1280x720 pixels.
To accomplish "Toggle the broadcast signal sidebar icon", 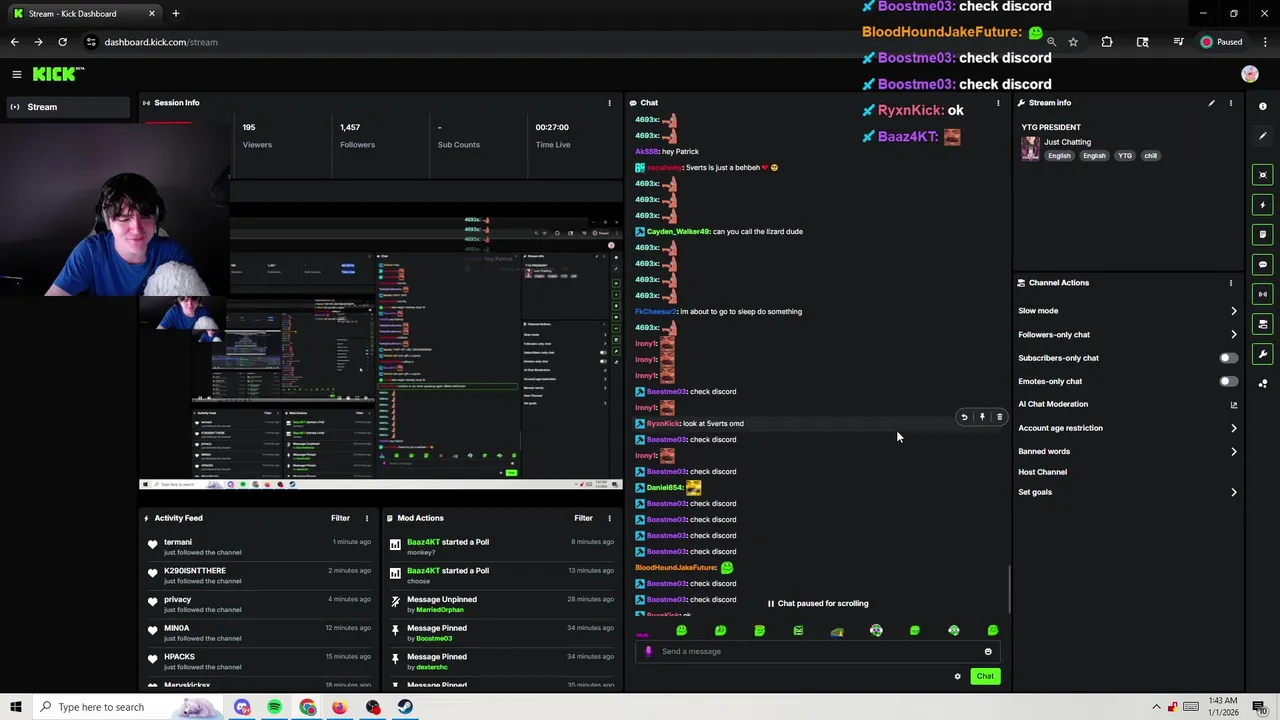I will (1262, 294).
